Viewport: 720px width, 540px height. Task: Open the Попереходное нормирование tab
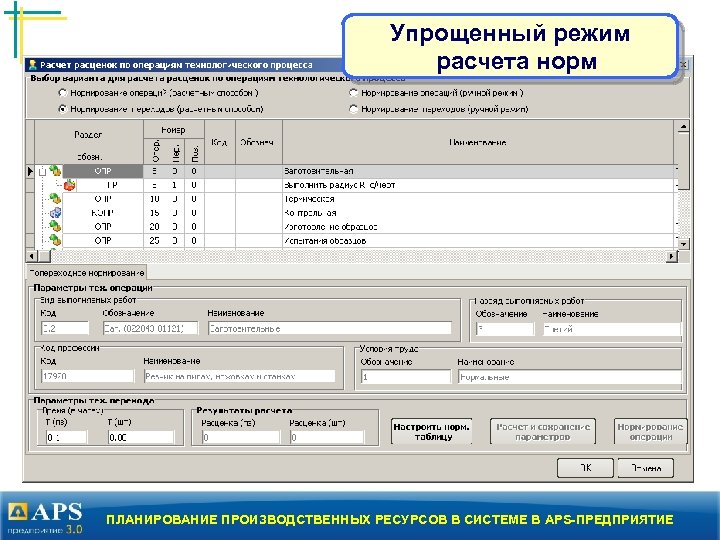click(87, 273)
